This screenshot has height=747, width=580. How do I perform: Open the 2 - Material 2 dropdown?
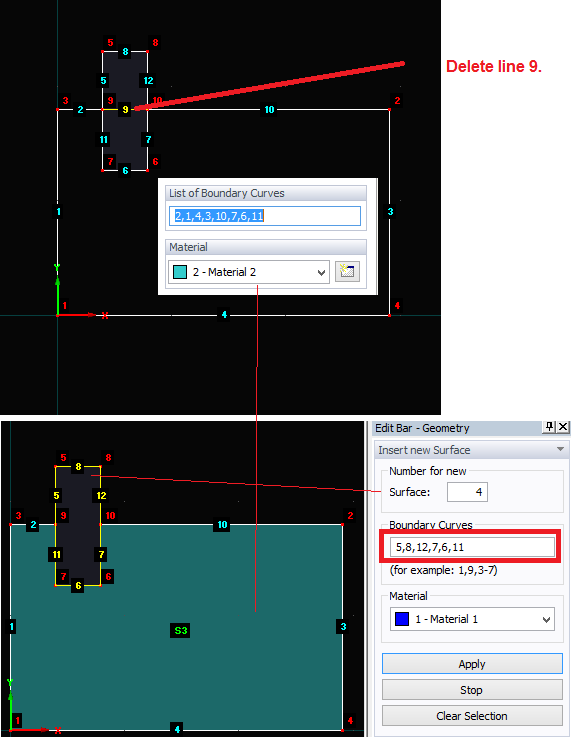tap(248, 272)
